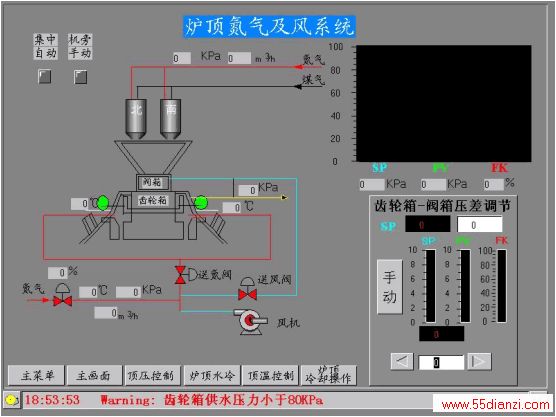Open the 顶压控制 page
This screenshot has width=556, height=417.
click(x=152, y=375)
